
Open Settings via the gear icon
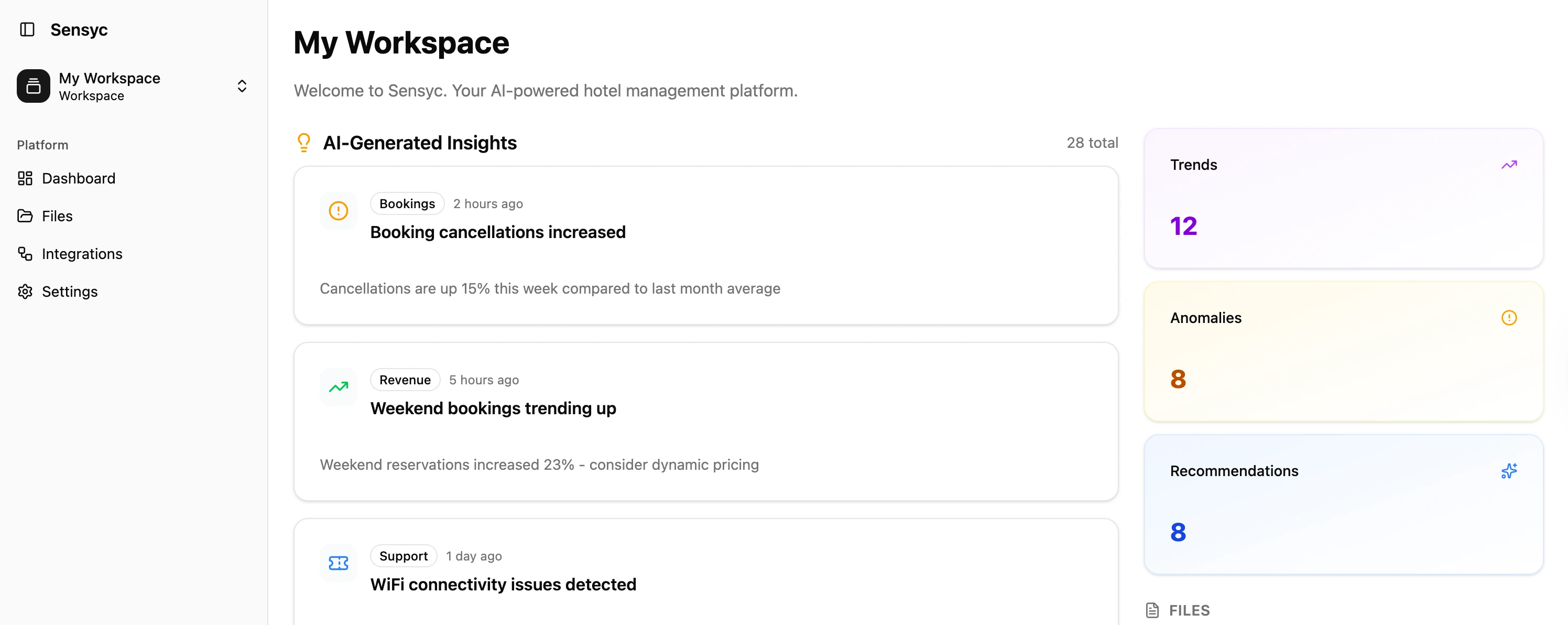pyautogui.click(x=24, y=291)
